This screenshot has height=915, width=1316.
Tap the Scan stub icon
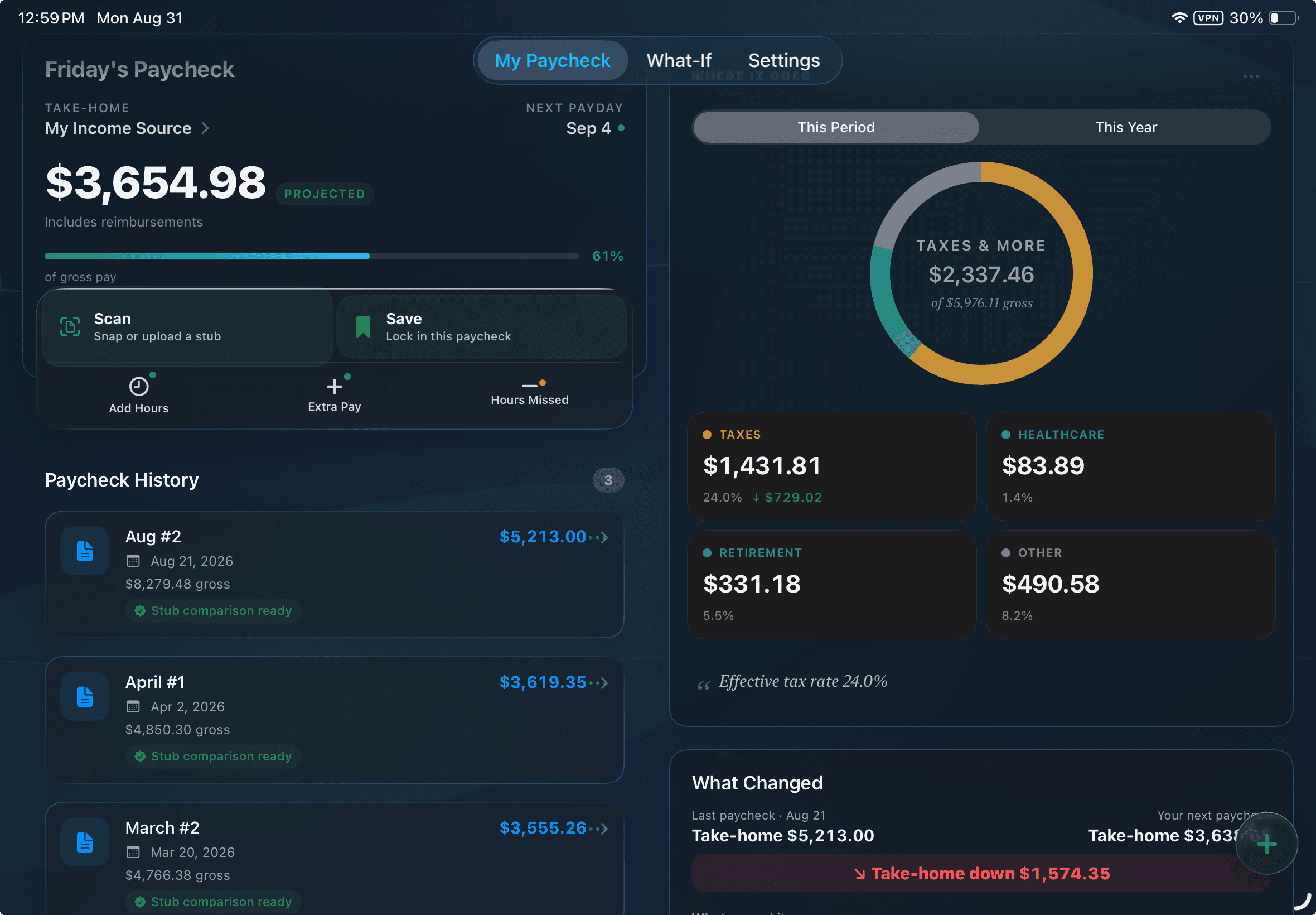[70, 327]
